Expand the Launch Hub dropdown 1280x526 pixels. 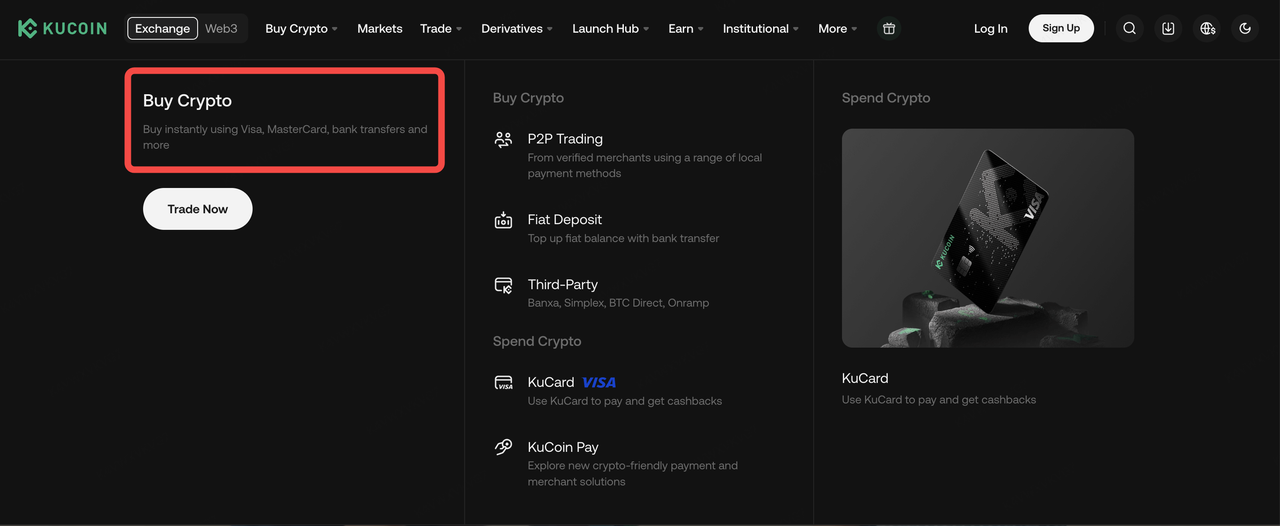point(610,28)
